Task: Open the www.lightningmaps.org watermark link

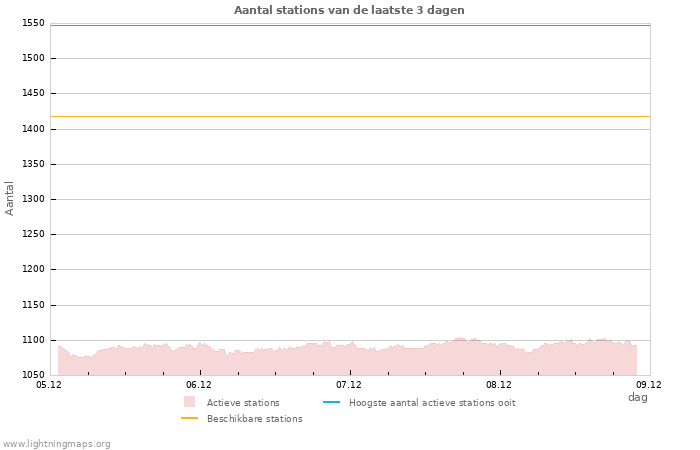Action: 57,443
